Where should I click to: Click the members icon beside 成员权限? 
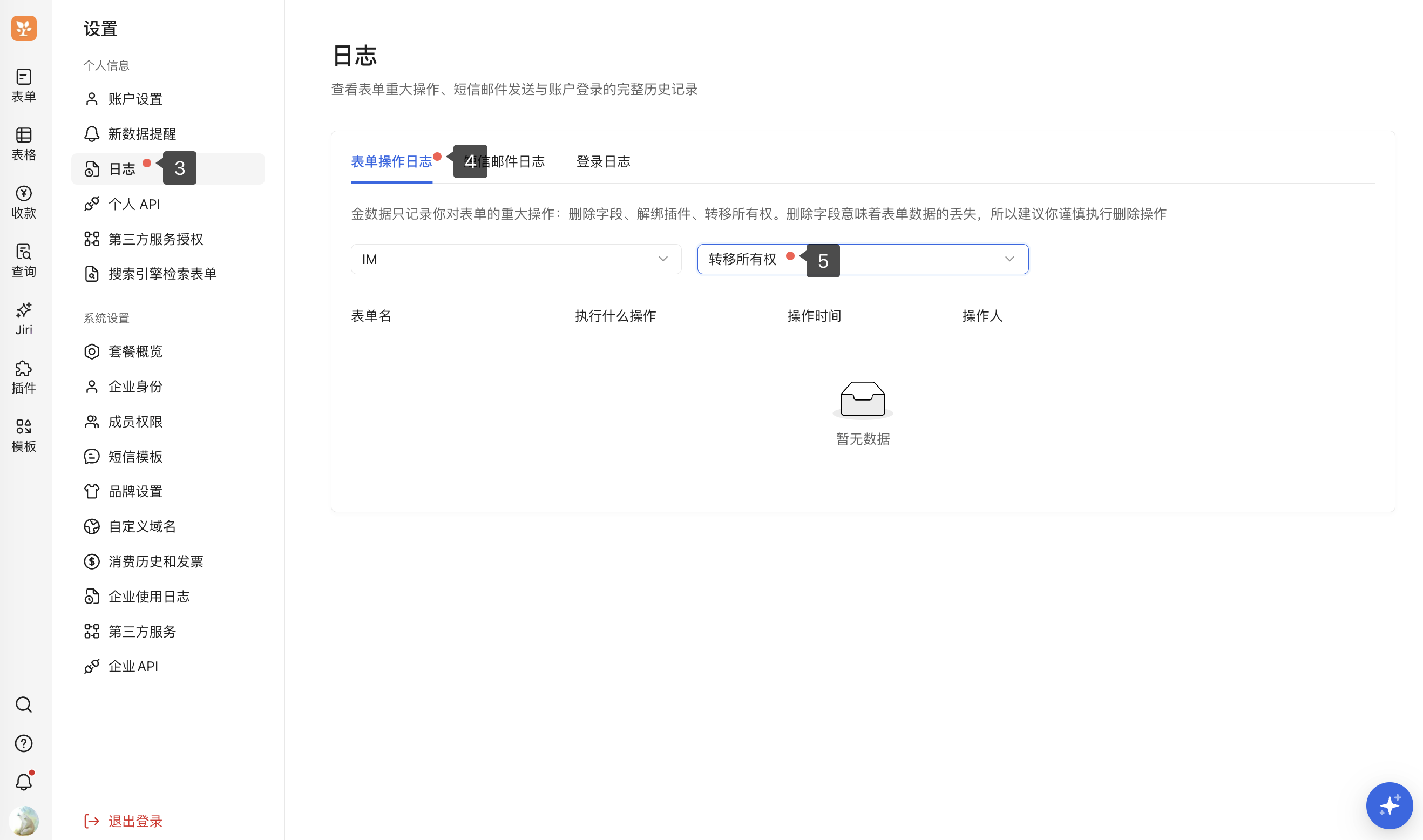click(92, 422)
